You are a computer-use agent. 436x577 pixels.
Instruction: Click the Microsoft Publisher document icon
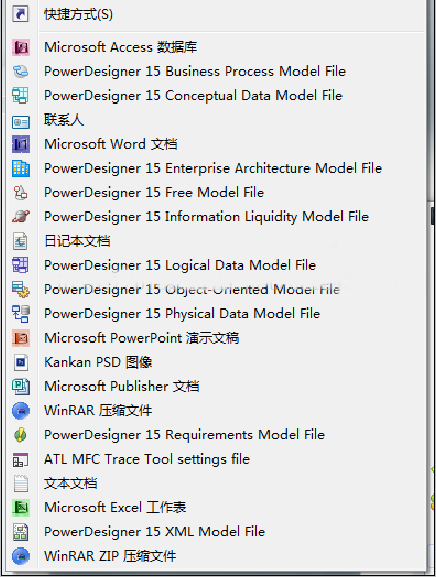21,386
